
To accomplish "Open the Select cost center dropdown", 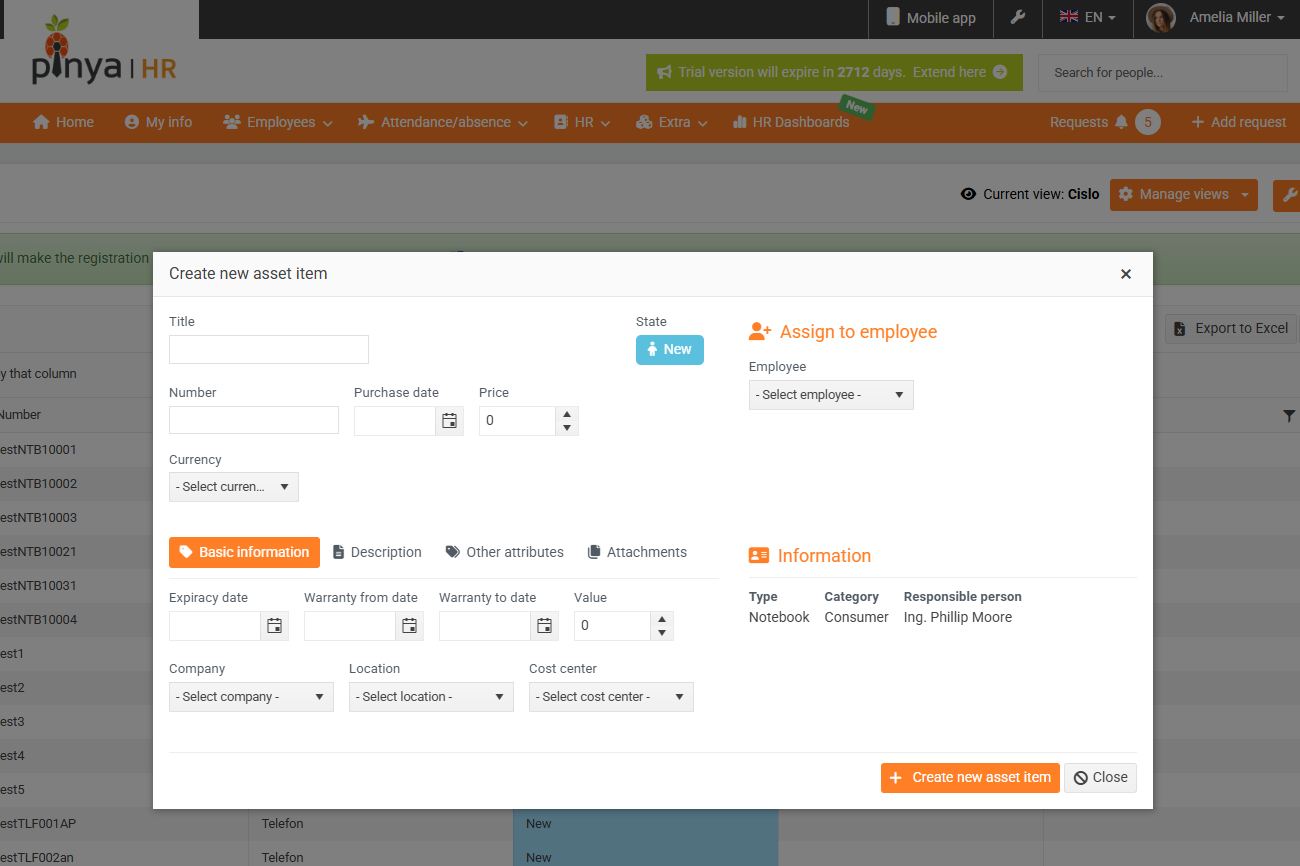I will (x=611, y=697).
